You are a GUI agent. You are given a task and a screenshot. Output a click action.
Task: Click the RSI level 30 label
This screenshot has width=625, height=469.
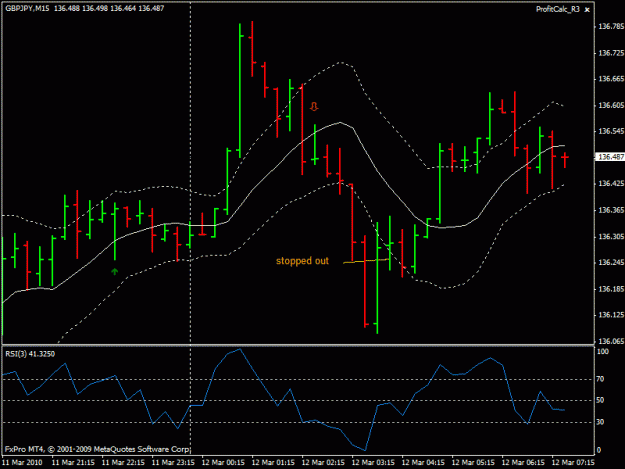point(600,422)
